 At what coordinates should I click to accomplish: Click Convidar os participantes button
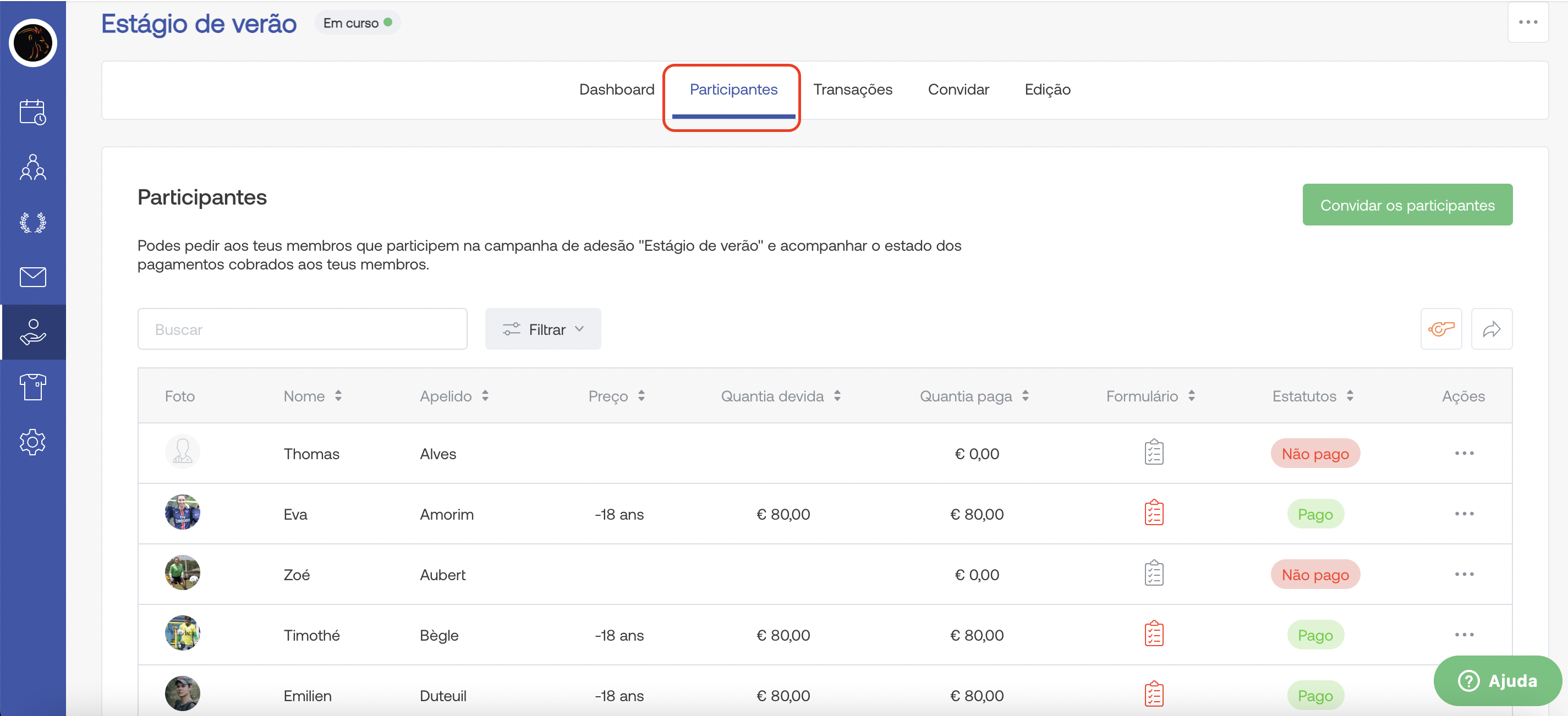click(x=1407, y=205)
